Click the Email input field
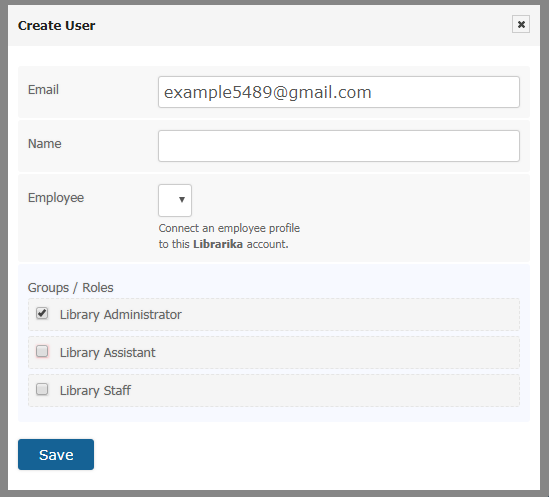Viewport: 549px width, 497px height. click(339, 92)
